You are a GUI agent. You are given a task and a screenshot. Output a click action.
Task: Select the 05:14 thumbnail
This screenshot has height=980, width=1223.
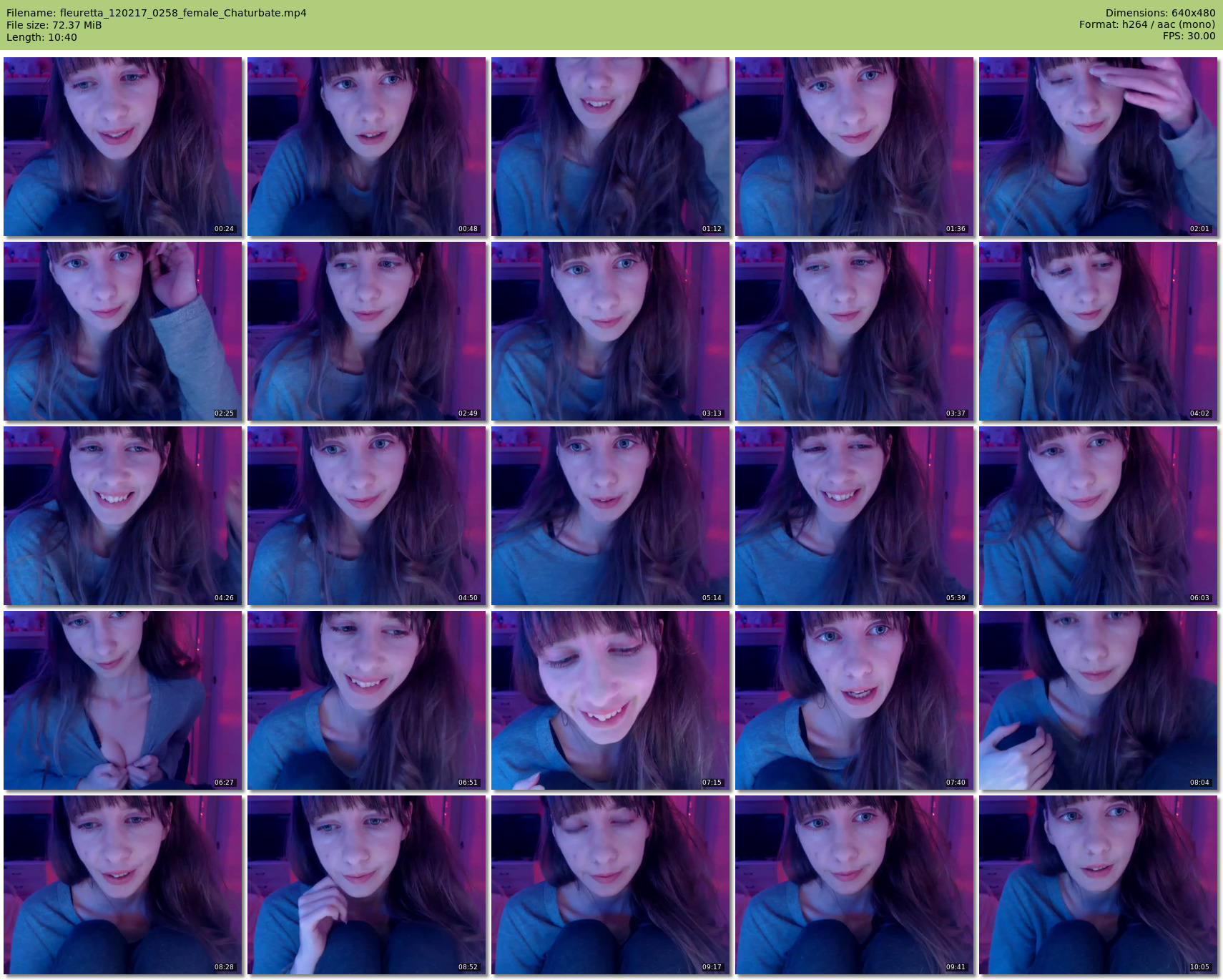pyautogui.click(x=611, y=516)
